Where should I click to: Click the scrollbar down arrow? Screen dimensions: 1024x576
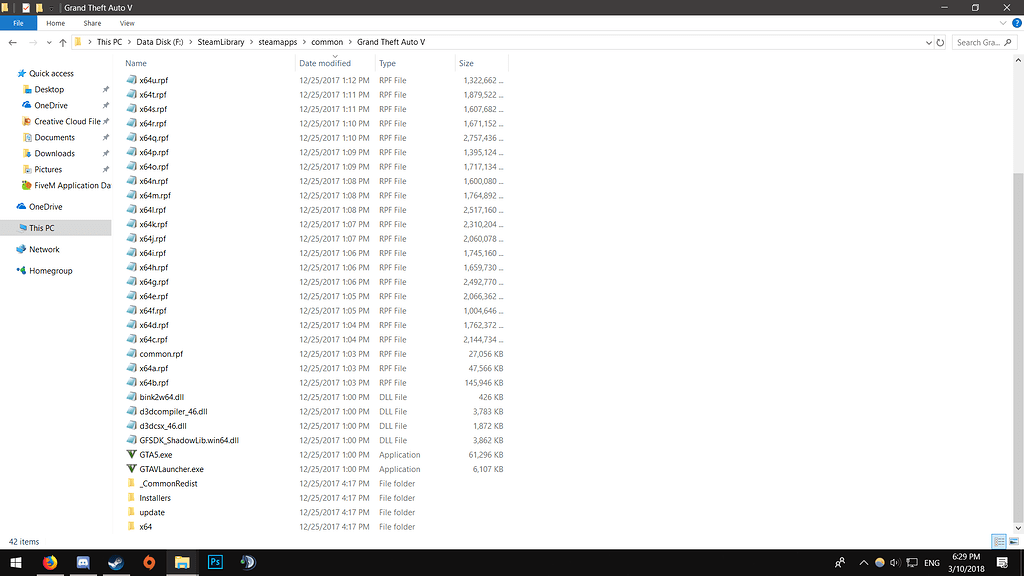pyautogui.click(x=1017, y=528)
